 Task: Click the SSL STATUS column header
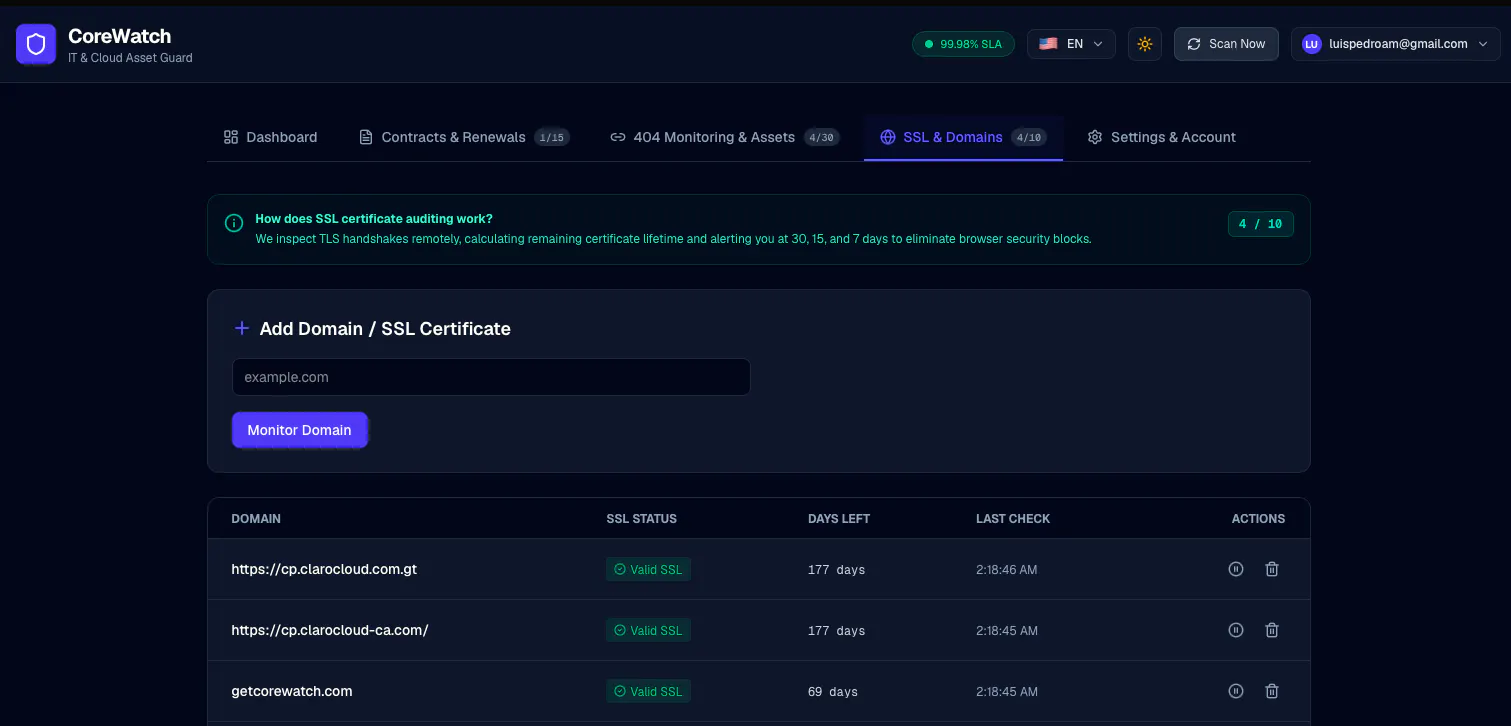(642, 519)
